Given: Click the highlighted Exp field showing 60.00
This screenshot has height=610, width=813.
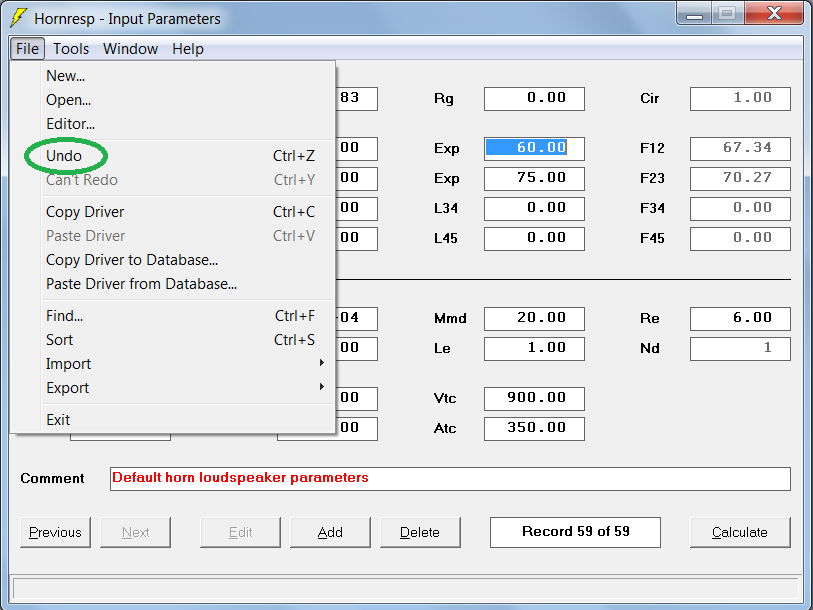Looking at the screenshot, I should click(x=534, y=148).
